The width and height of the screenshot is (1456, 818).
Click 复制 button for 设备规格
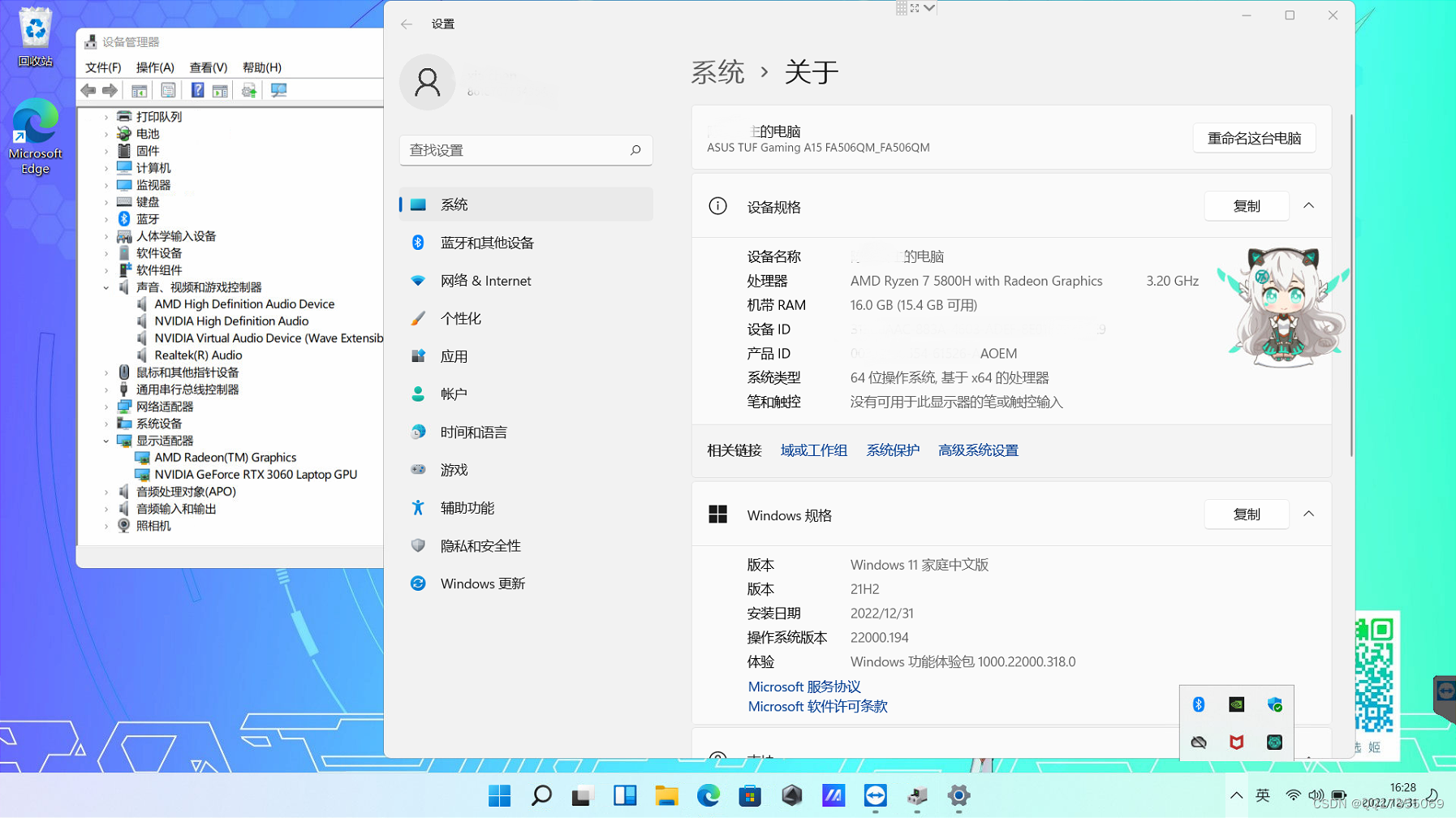coord(1247,206)
